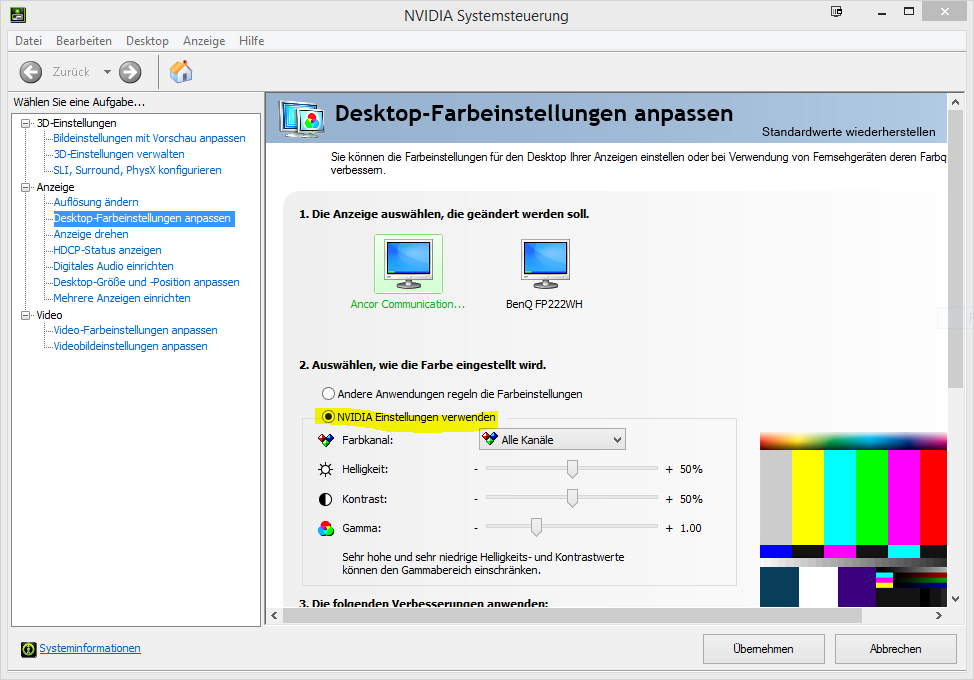Click the Back arrow icon
Image resolution: width=974 pixels, height=680 pixels.
[x=30, y=72]
